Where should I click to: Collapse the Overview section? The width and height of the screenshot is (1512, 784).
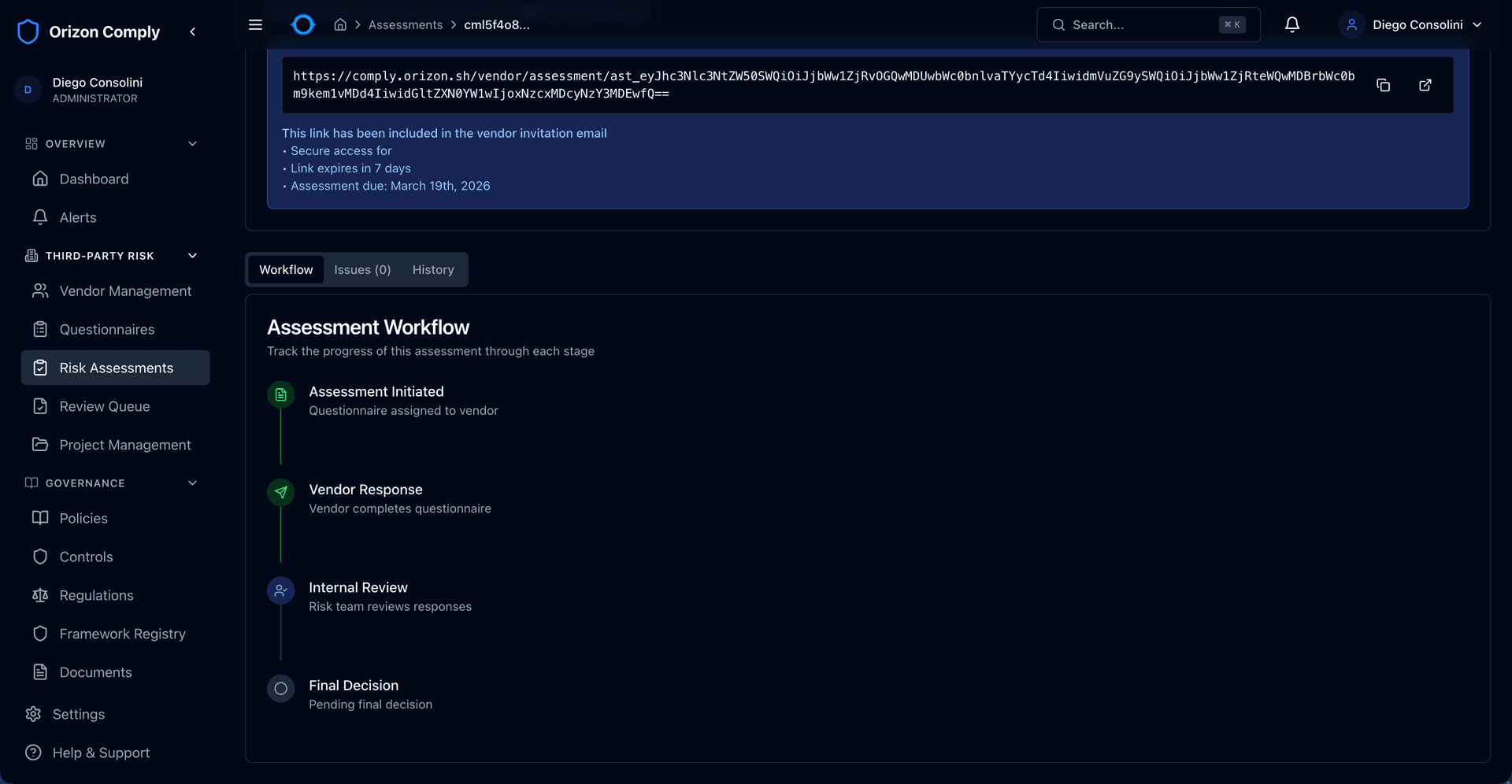click(x=192, y=144)
